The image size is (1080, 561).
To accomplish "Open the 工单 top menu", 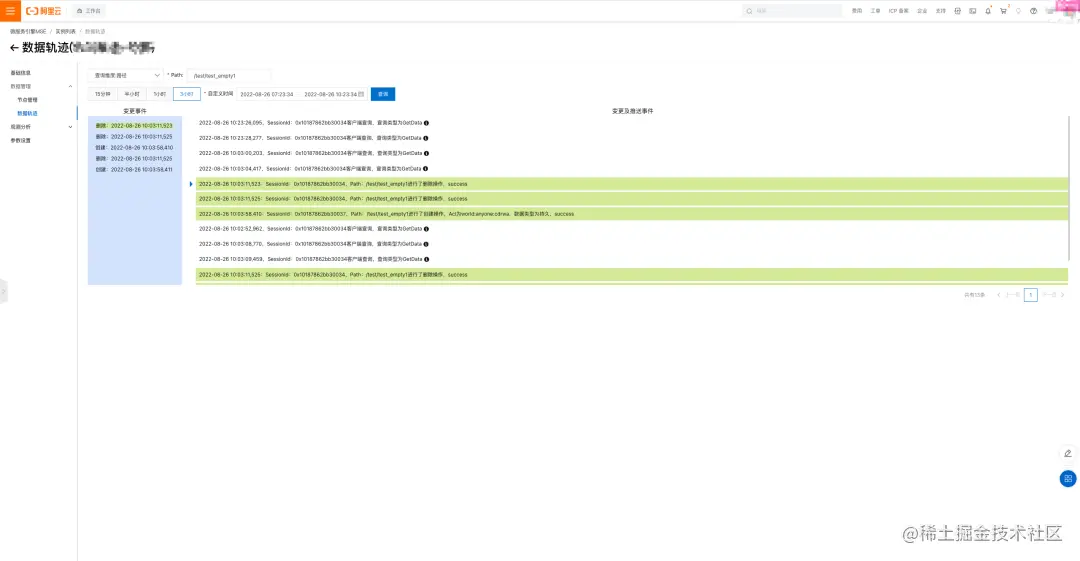I will pos(875,11).
